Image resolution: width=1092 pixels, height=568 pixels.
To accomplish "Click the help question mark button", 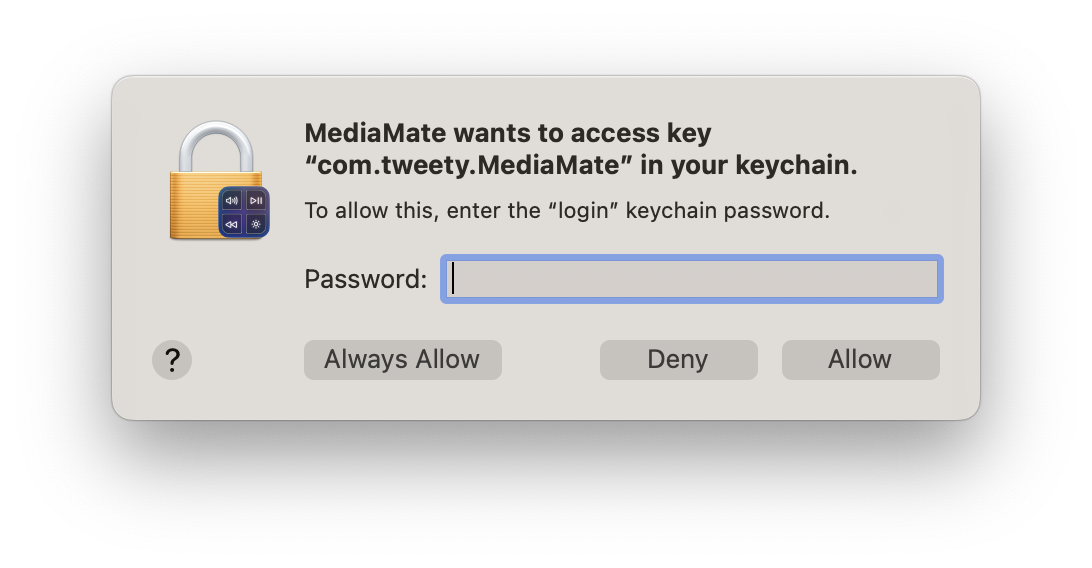I will pyautogui.click(x=172, y=360).
